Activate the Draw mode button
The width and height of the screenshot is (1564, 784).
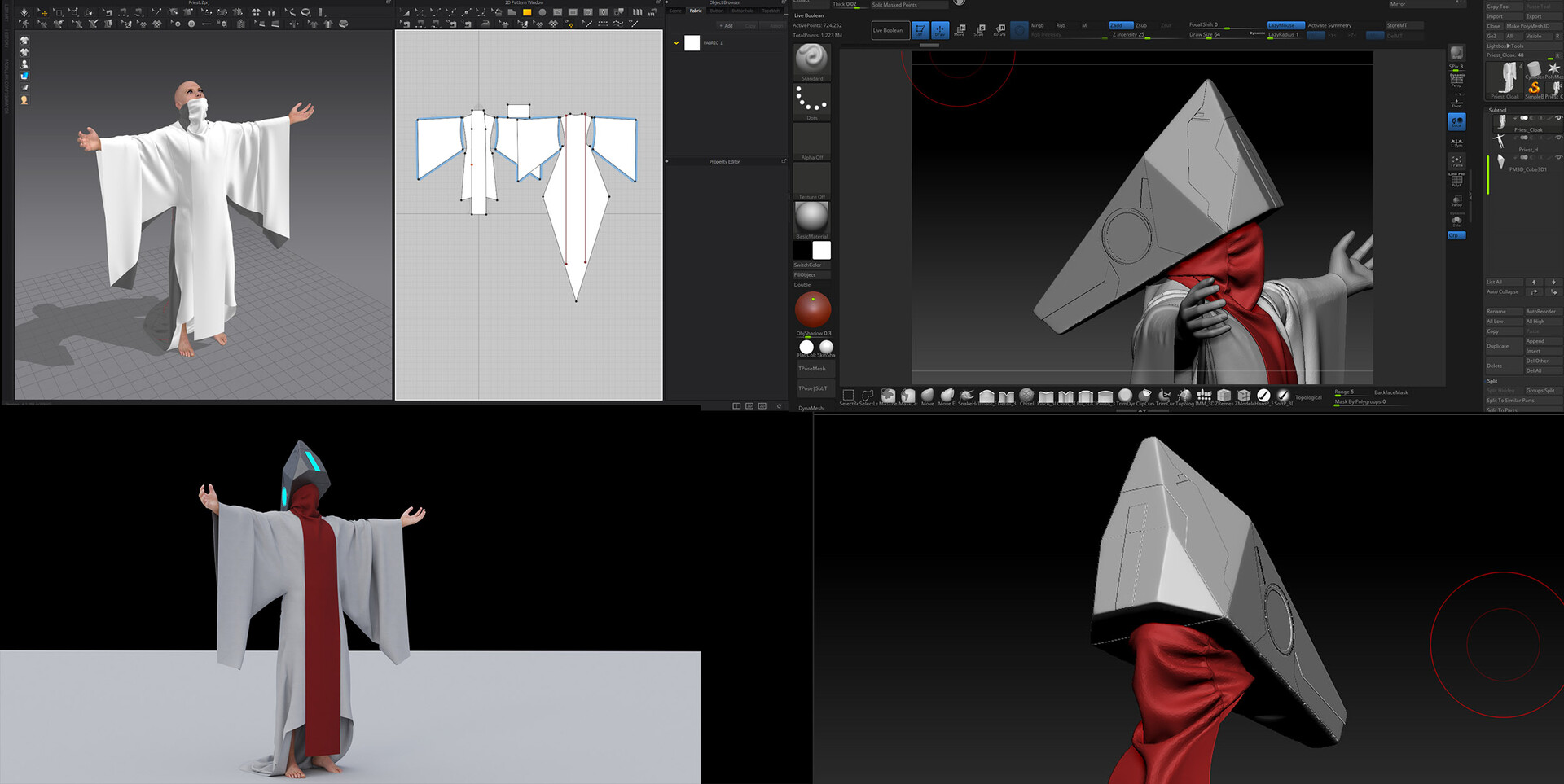[x=939, y=30]
